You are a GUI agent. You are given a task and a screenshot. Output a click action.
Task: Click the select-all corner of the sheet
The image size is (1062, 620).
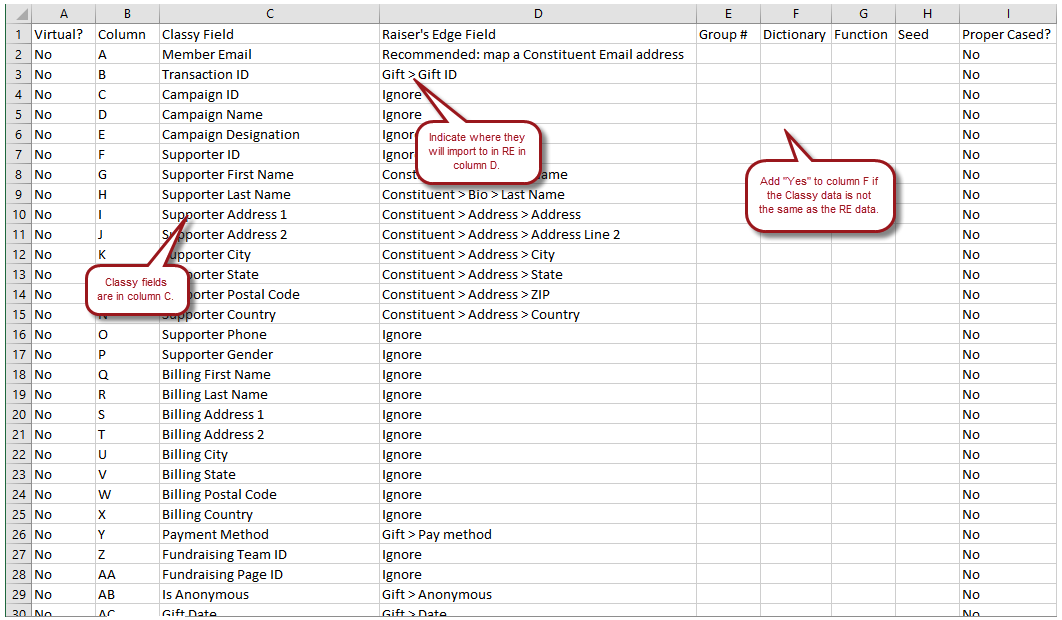18,14
